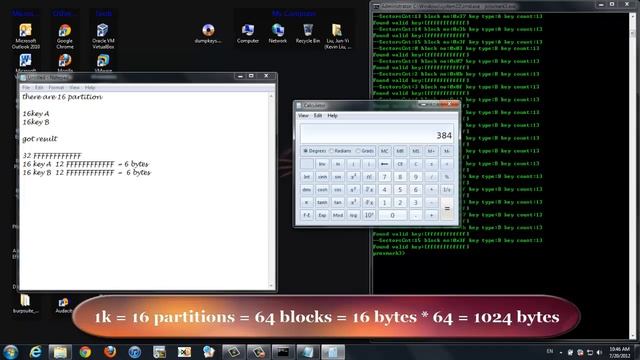Click the Calculator MR memory recall button
This screenshot has height=360, width=640.
(x=400, y=151)
